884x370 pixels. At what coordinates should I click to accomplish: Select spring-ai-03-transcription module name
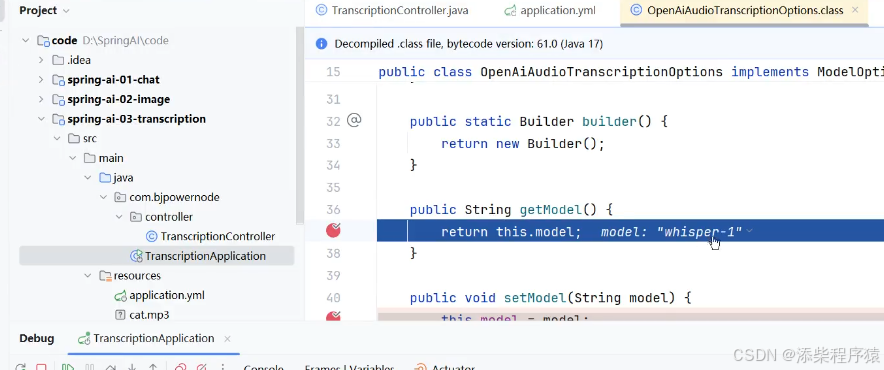[136, 119]
